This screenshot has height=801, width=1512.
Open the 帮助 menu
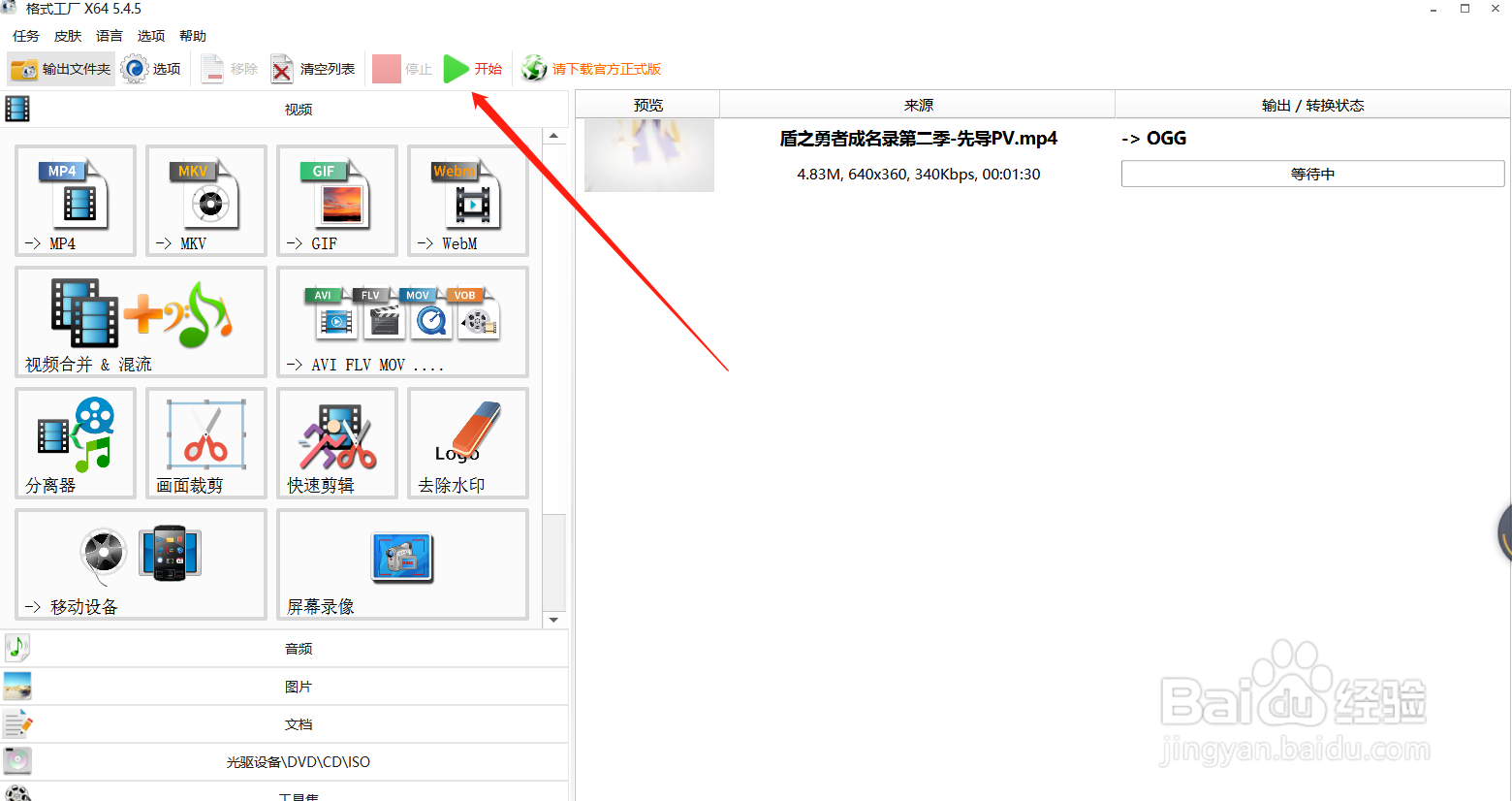click(x=193, y=36)
